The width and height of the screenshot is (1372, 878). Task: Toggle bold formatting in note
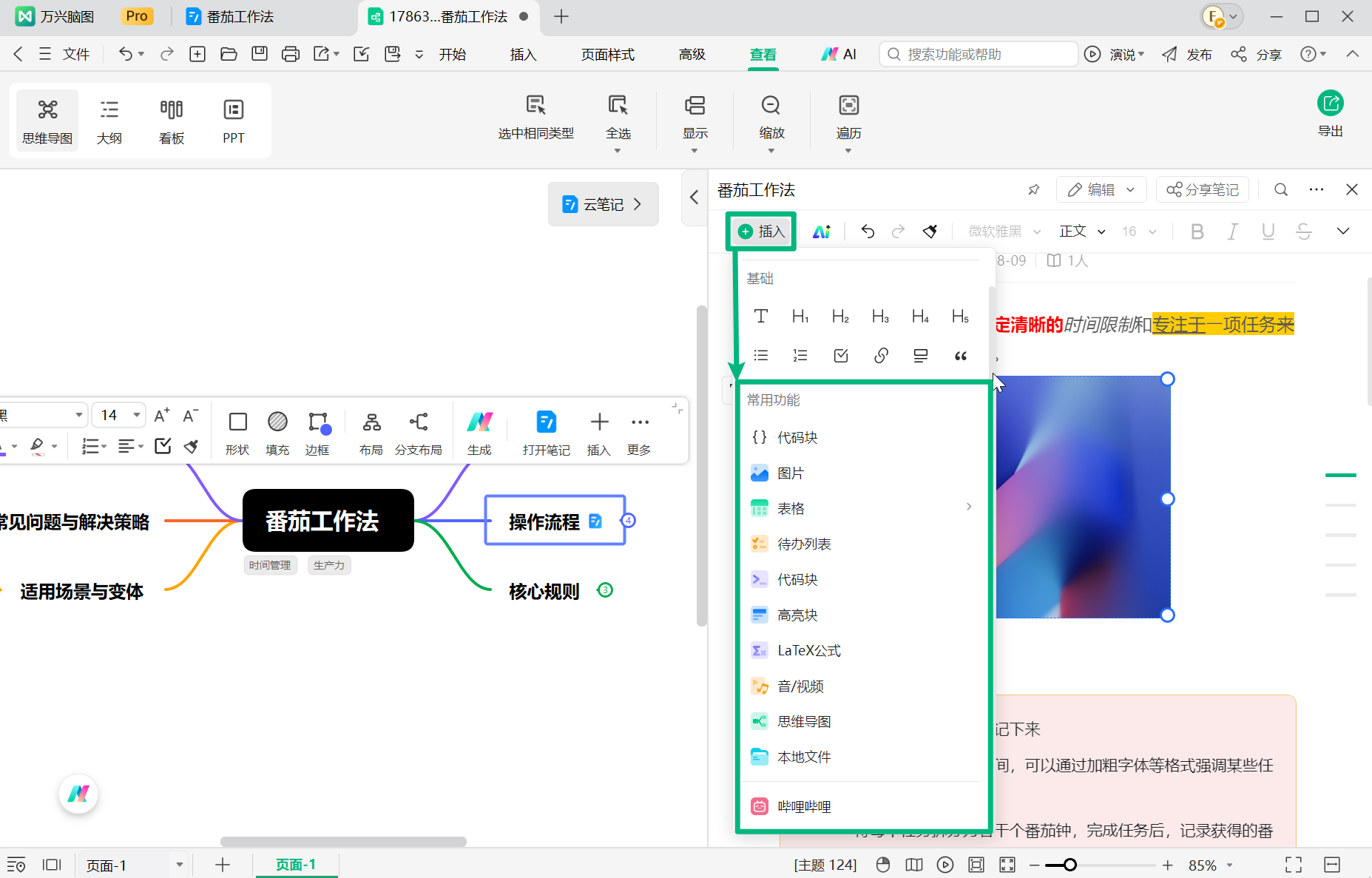pos(1197,232)
